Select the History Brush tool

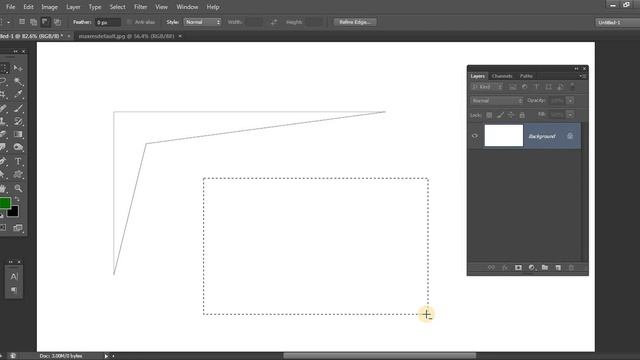tap(18, 121)
